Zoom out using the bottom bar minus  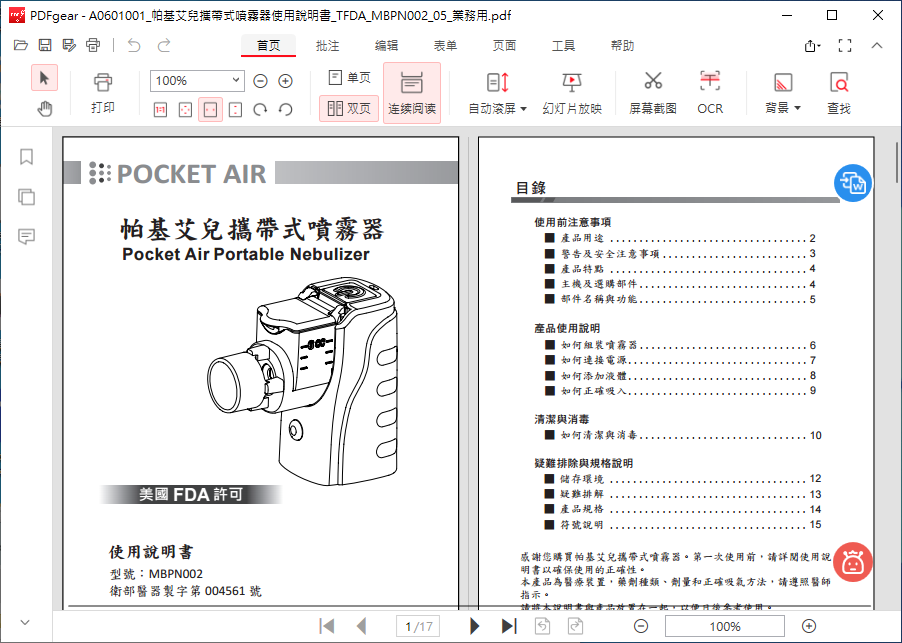[641, 626]
